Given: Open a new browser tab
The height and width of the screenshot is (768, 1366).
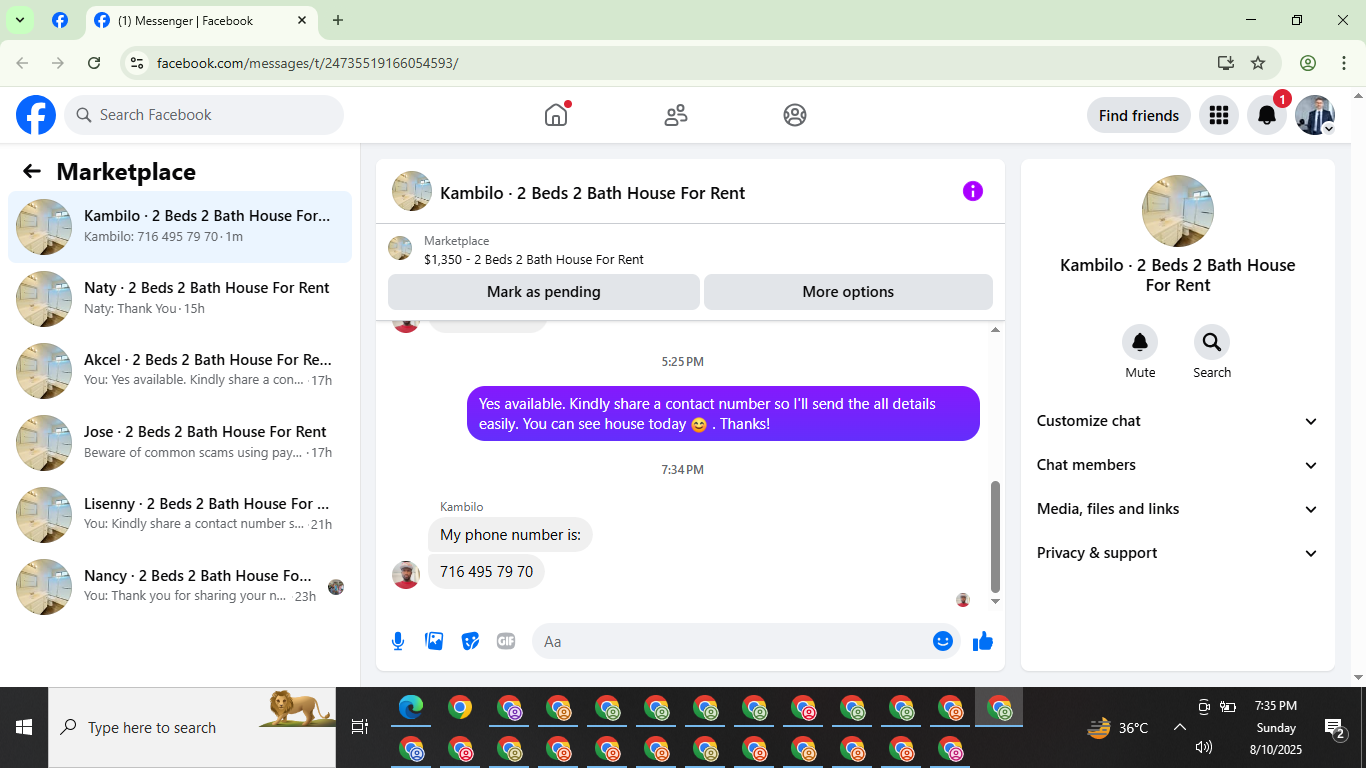Looking at the screenshot, I should pos(337,20).
